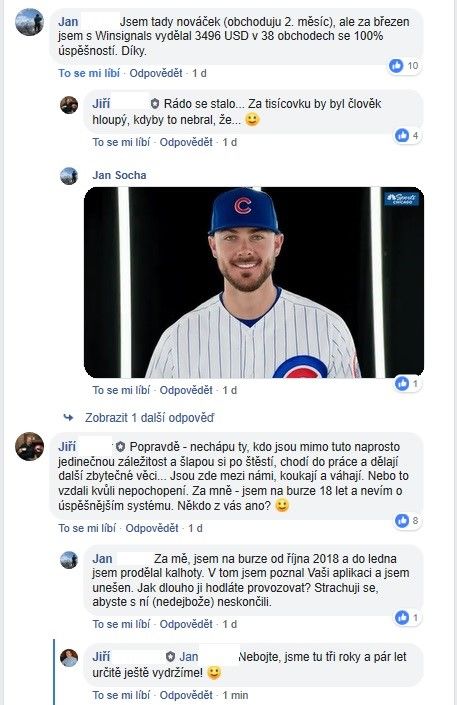
Task: Open the like reaction count showing 10
Action: (404, 66)
